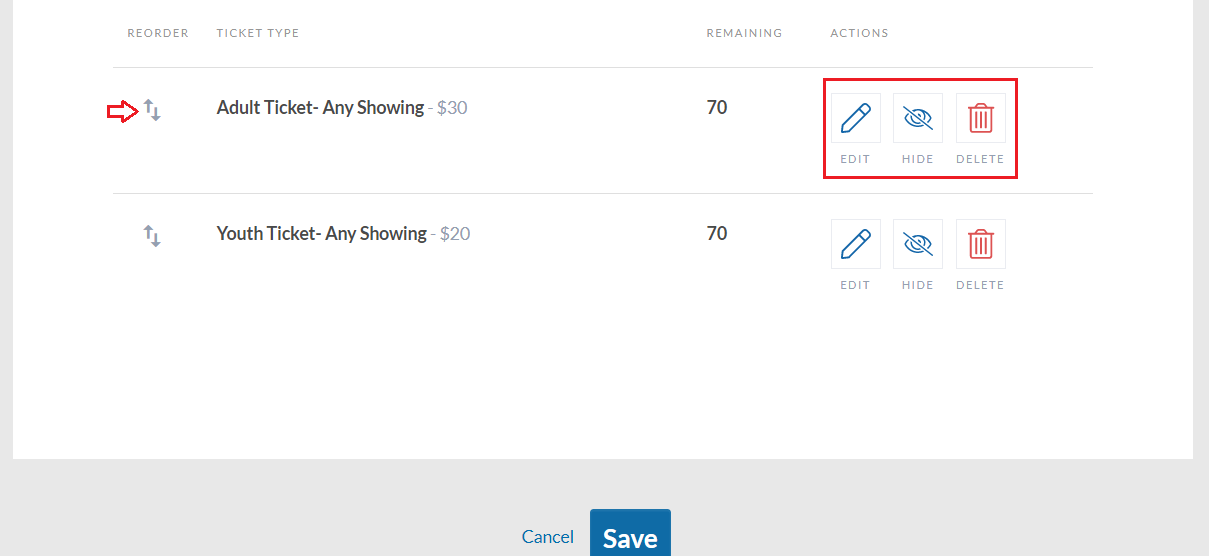
Task: Click the remaining count for Adult Ticket
Action: [717, 107]
